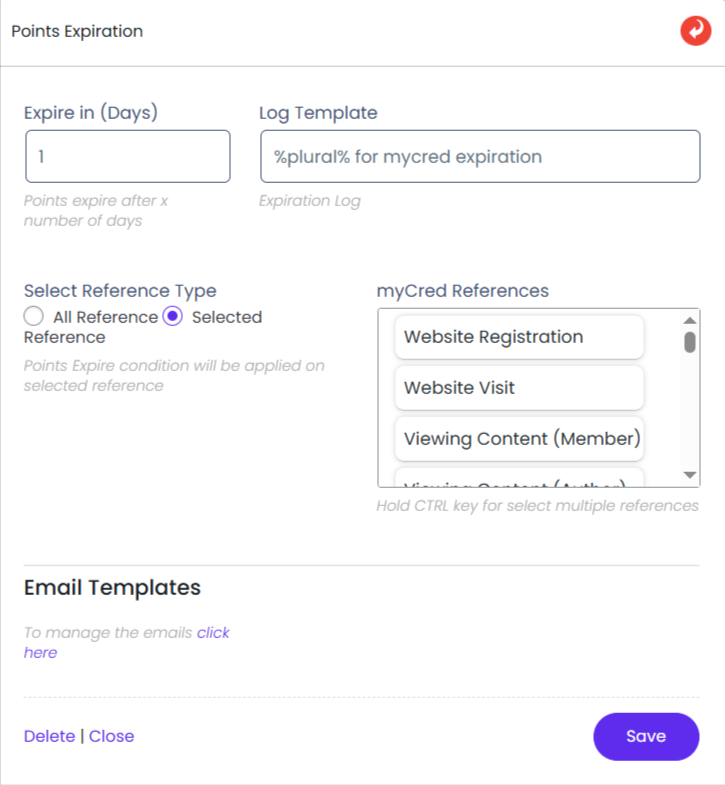Click into the Log Template text box
Viewport: 725px width, 785px height.
point(479,157)
